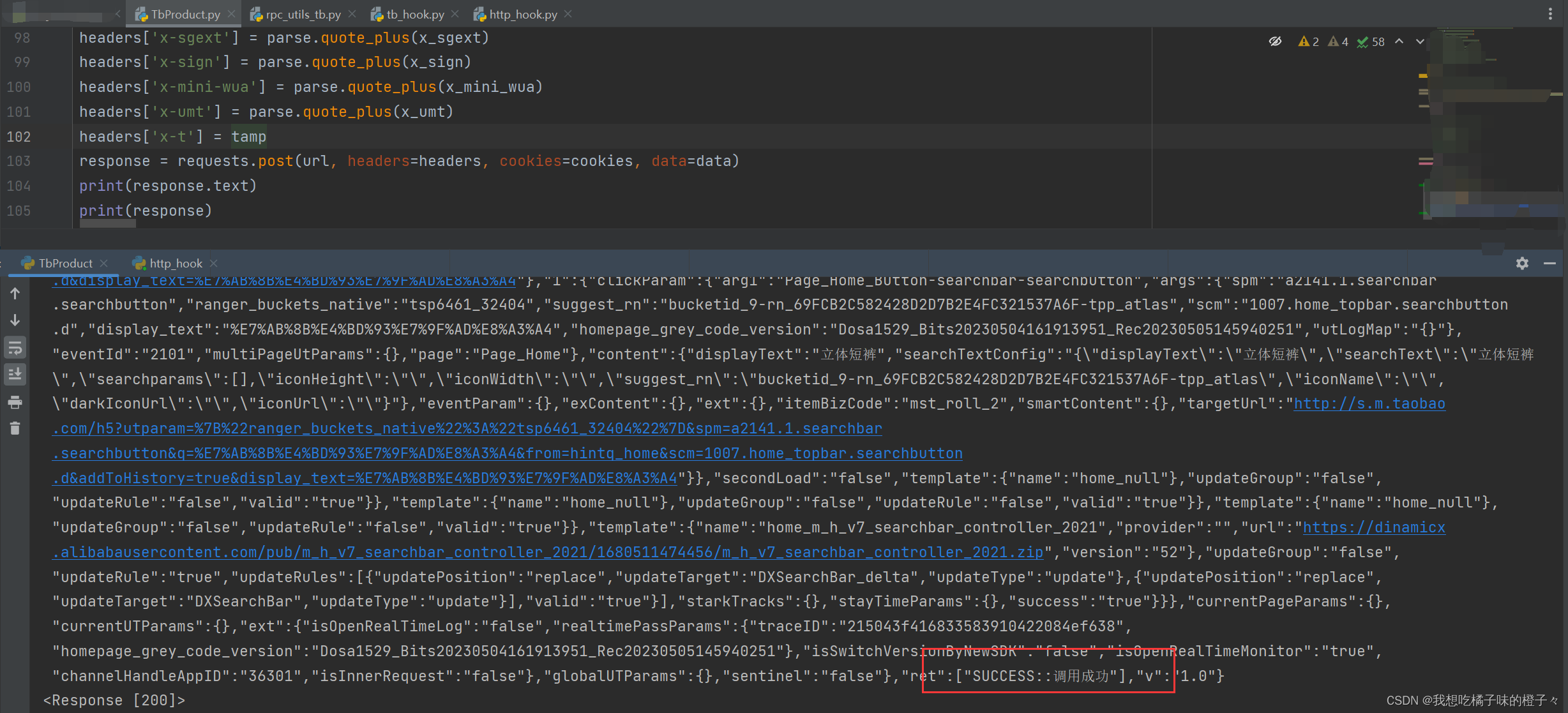Viewport: 1568px width, 713px height.
Task: Close the TbProduct run tab
Action: 103,263
